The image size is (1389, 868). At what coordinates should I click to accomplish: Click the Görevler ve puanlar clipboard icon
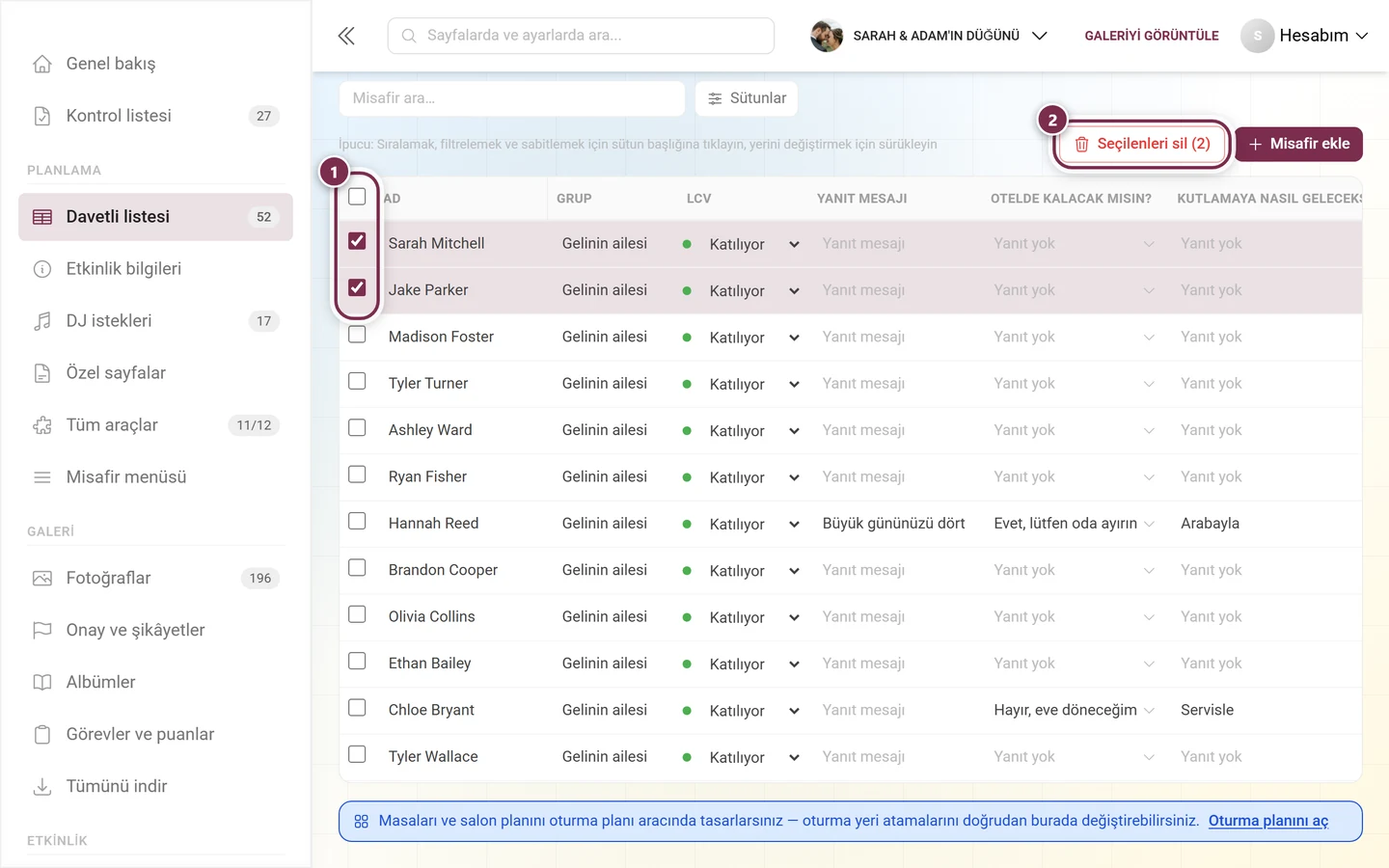(42, 735)
